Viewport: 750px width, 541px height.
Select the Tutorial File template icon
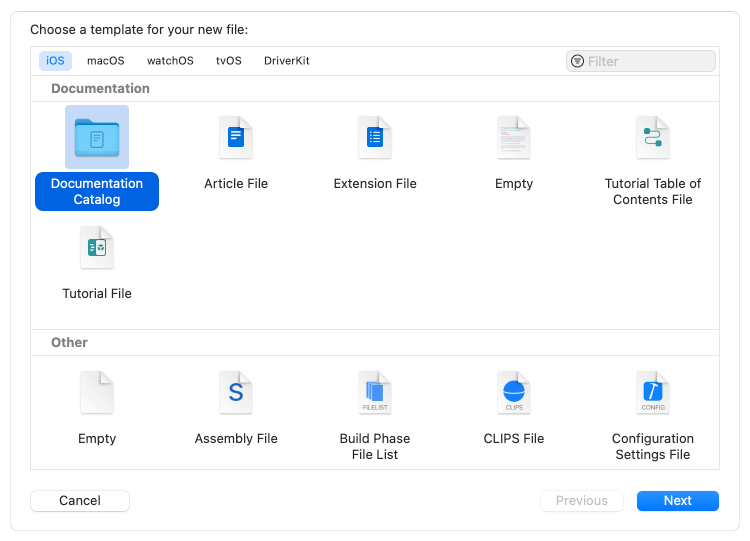(x=97, y=248)
